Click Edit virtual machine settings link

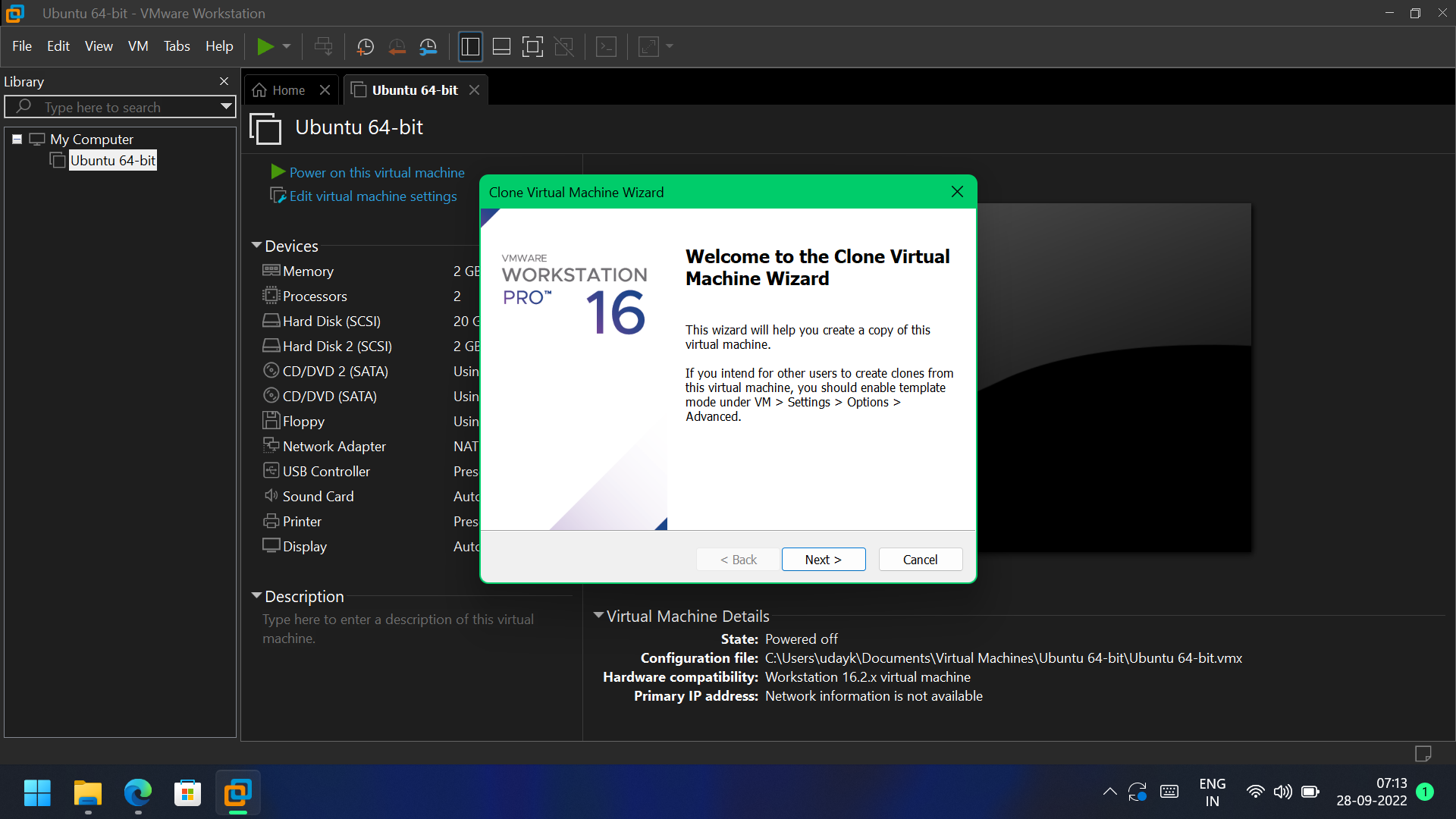372,196
